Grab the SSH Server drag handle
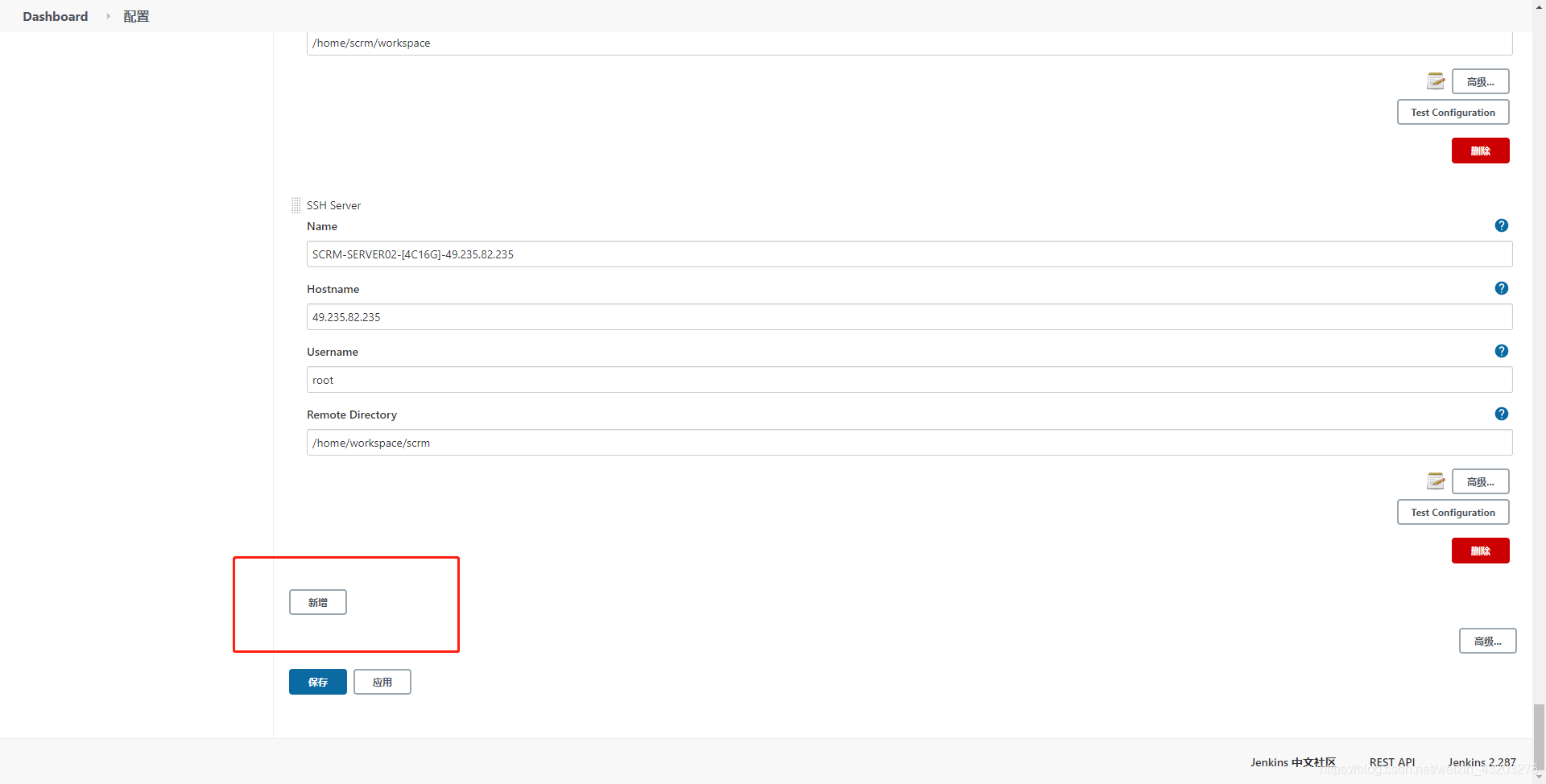This screenshot has width=1546, height=784. tap(296, 205)
